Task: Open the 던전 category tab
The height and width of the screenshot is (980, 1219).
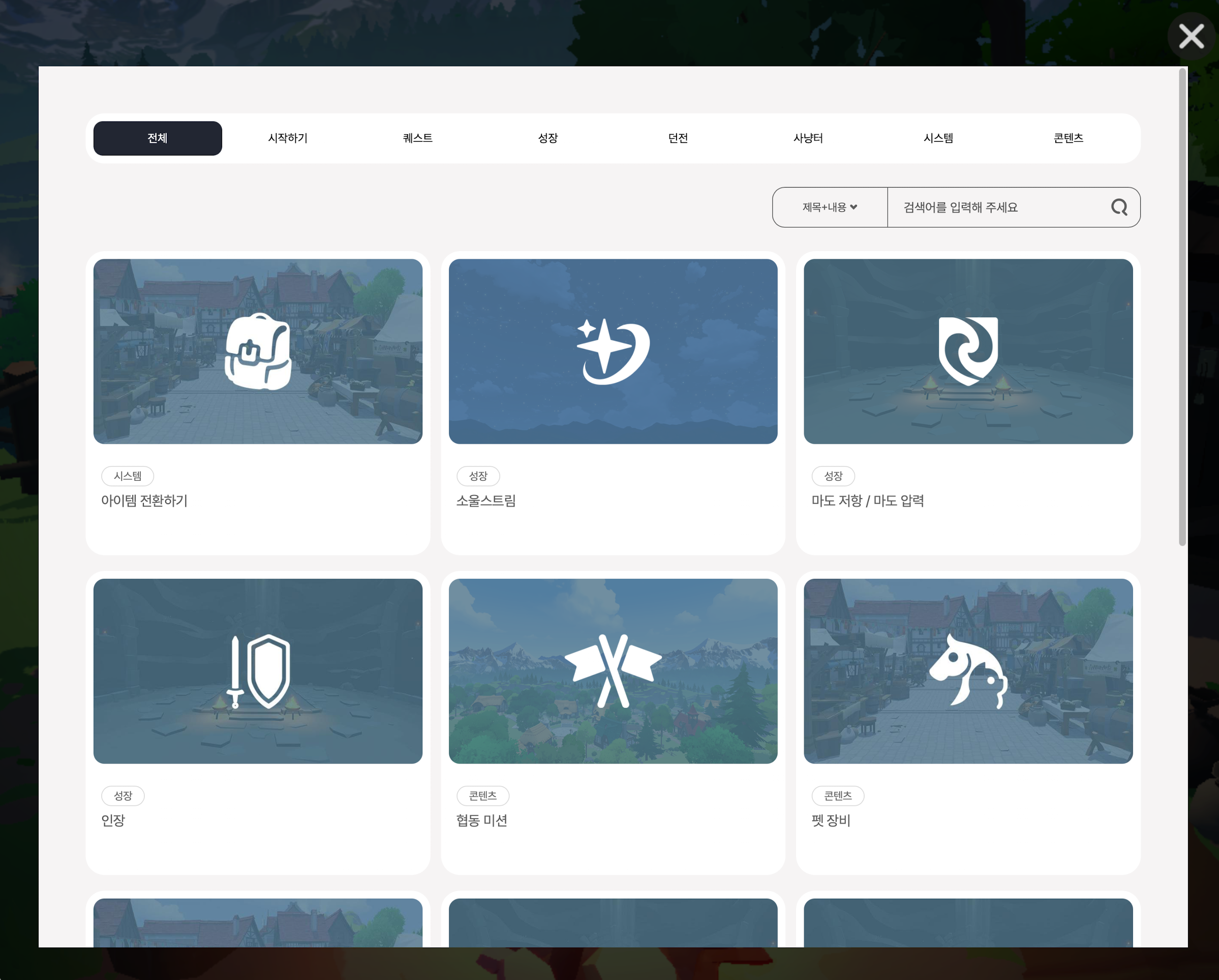Action: click(678, 139)
